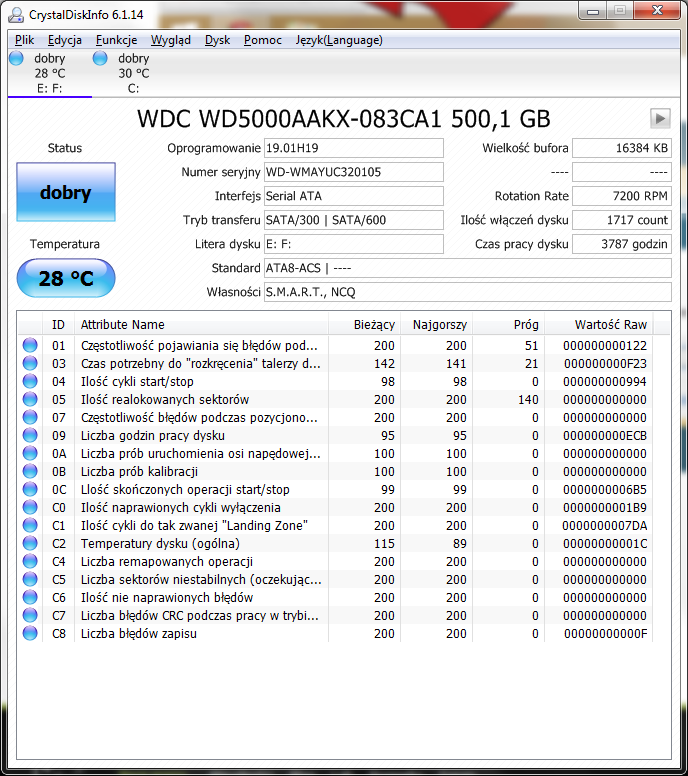Select row Liczba prób kalibracji

[336, 472]
